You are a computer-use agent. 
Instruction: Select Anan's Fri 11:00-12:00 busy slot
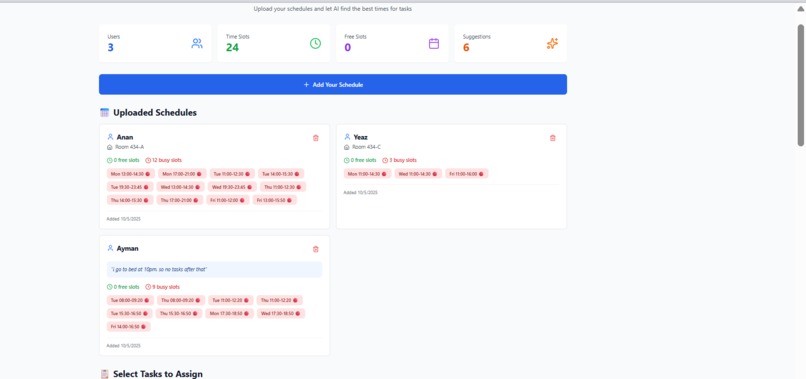point(228,200)
